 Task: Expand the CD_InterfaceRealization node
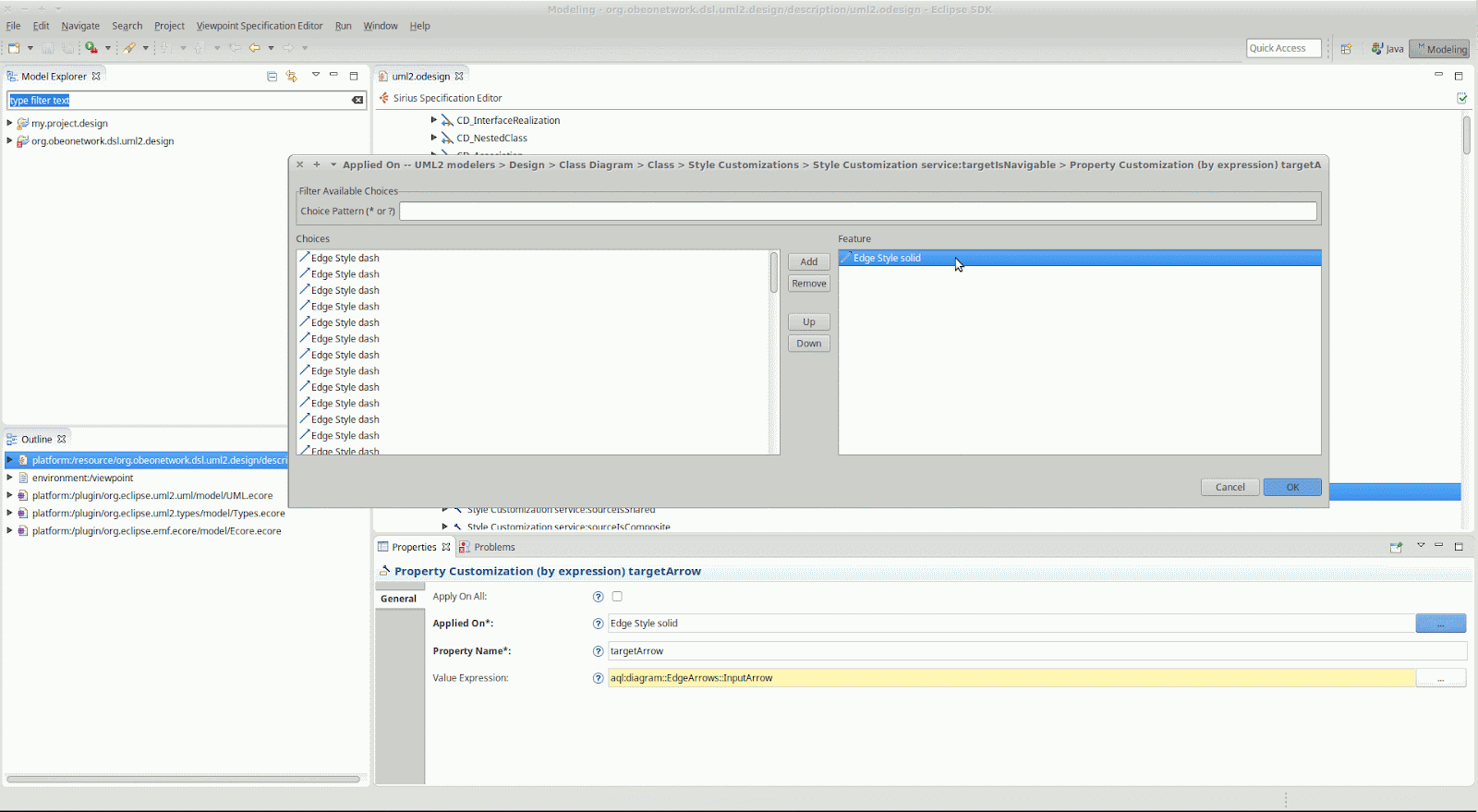point(434,120)
